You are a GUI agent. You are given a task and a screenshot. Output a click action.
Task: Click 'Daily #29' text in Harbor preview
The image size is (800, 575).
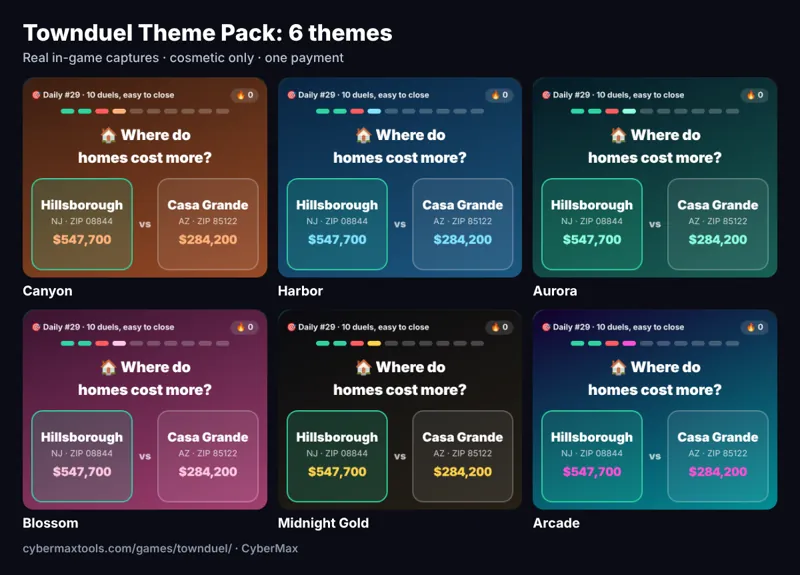click(316, 95)
